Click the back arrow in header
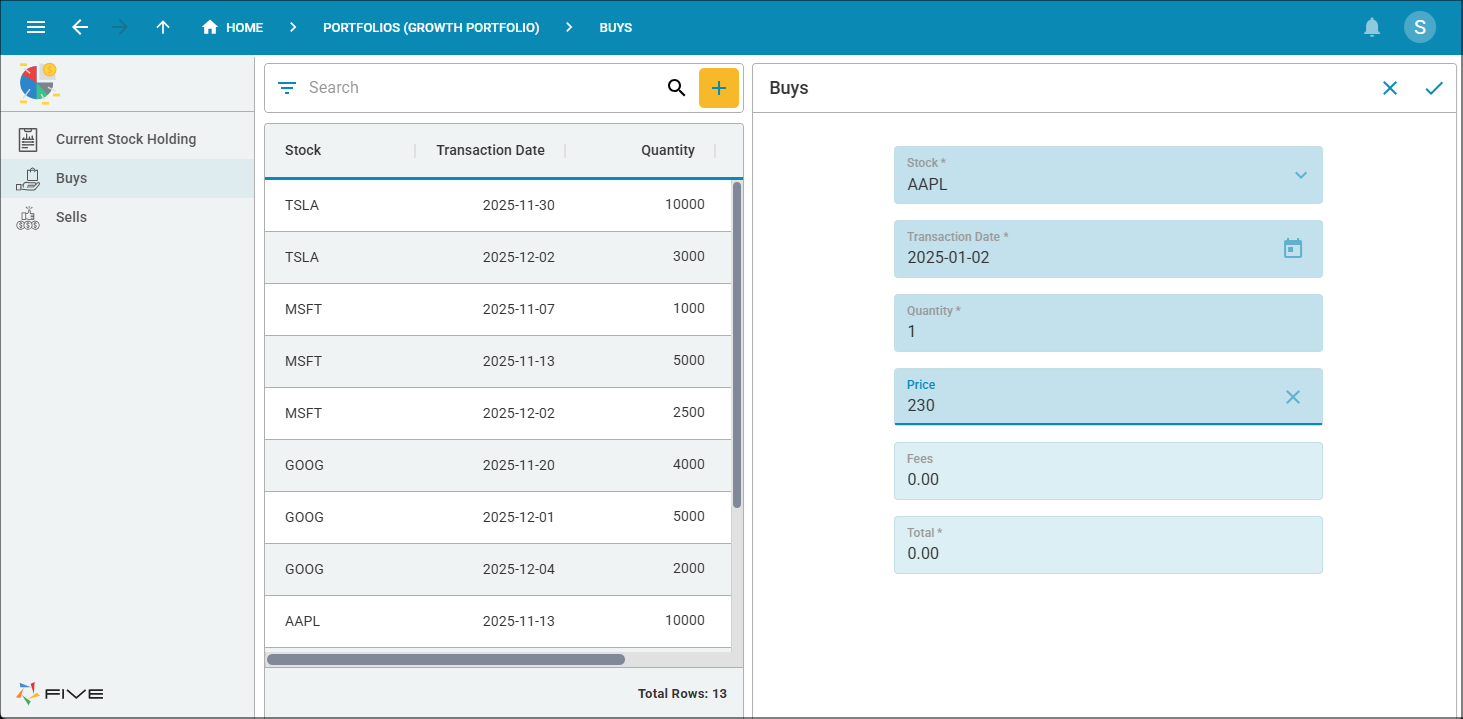 coord(80,27)
